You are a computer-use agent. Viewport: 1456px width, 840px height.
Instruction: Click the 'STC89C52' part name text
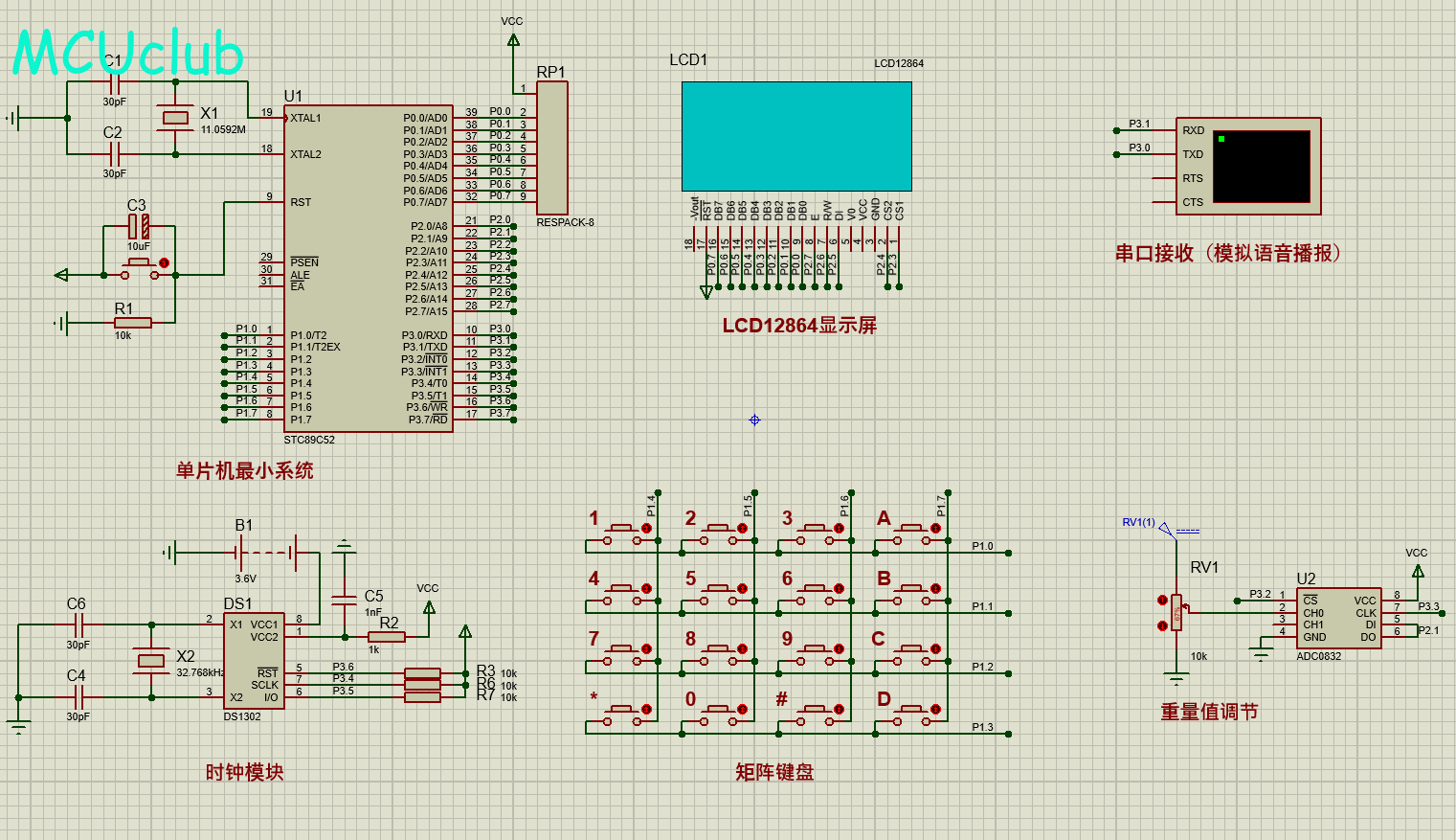309,440
